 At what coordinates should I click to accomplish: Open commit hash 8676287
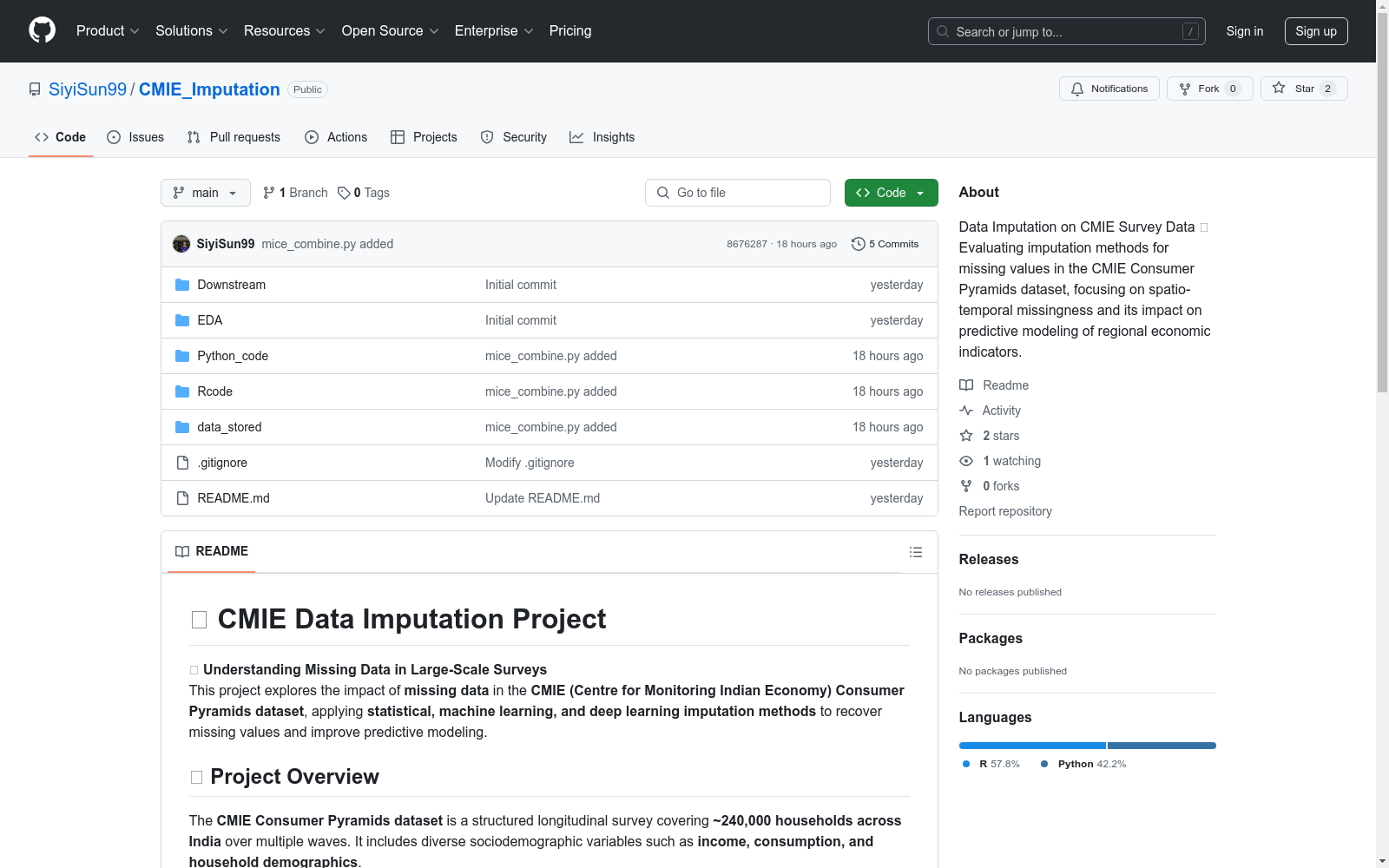point(747,244)
